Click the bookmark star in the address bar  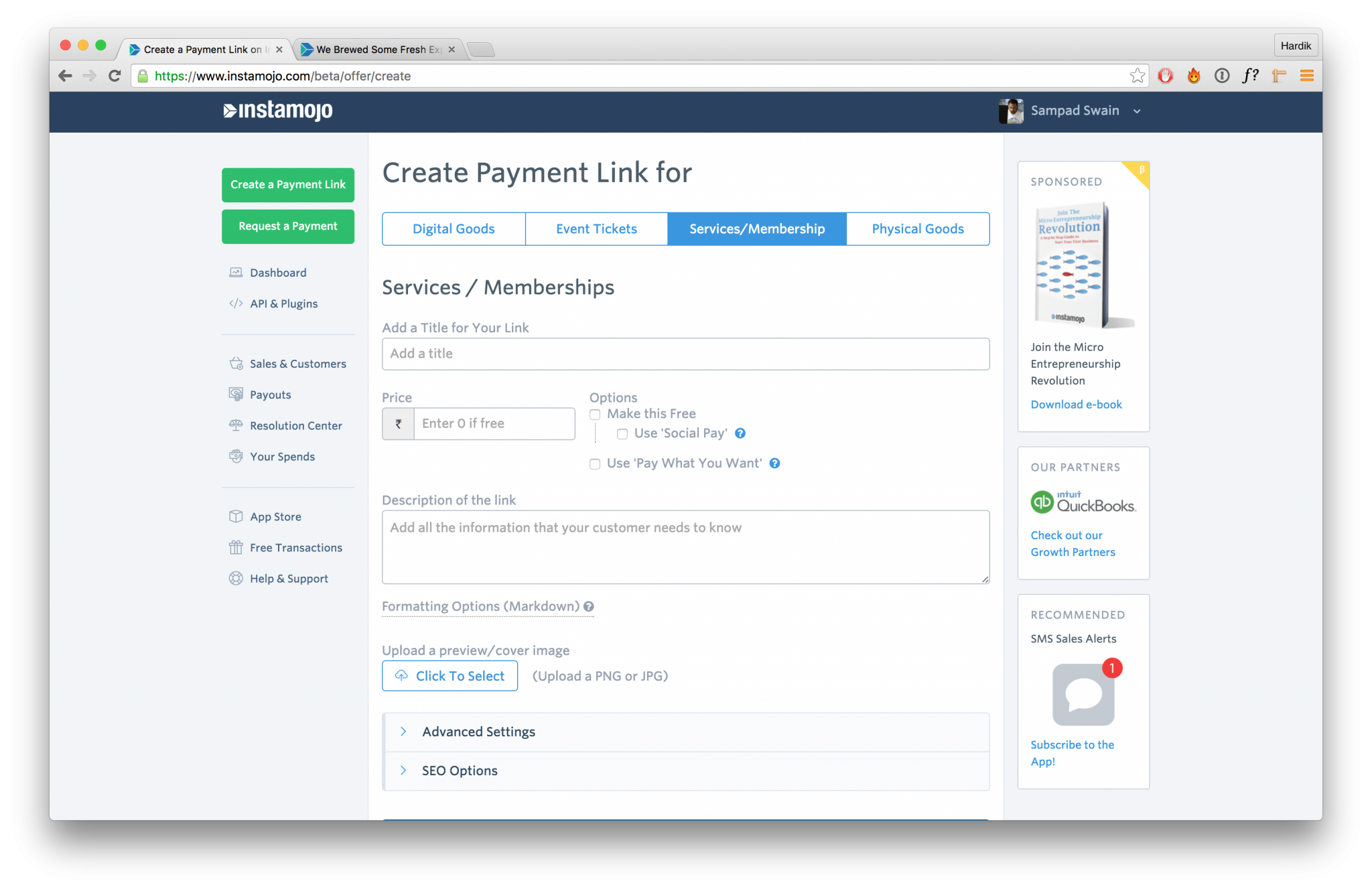click(1137, 76)
